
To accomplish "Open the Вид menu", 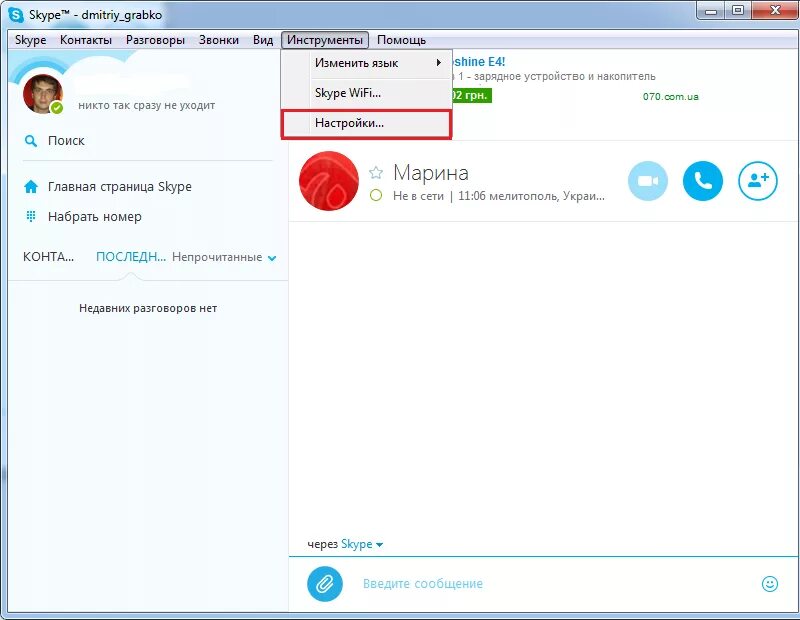I will pyautogui.click(x=263, y=40).
